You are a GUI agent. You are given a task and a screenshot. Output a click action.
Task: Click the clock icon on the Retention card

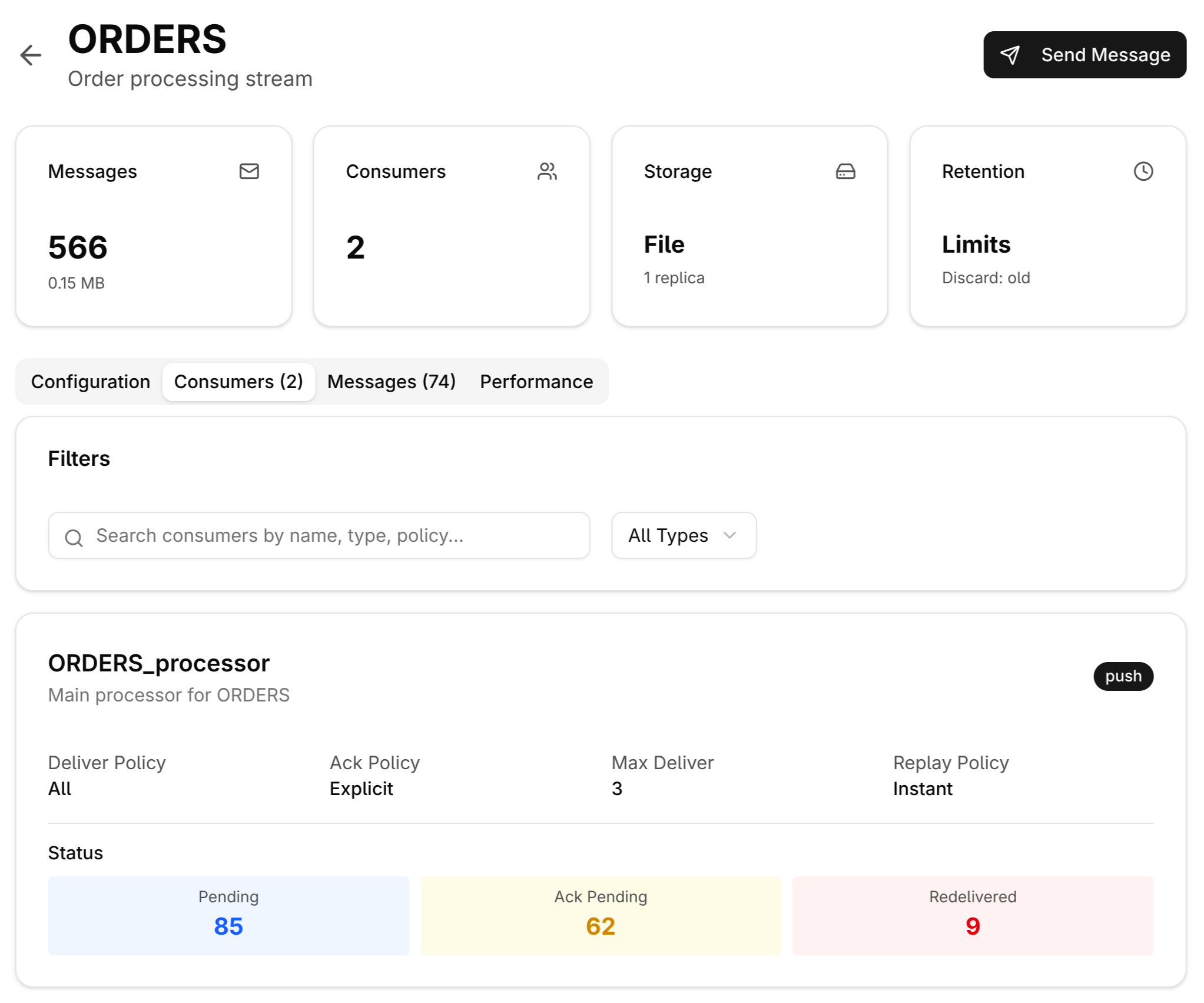pyautogui.click(x=1143, y=171)
